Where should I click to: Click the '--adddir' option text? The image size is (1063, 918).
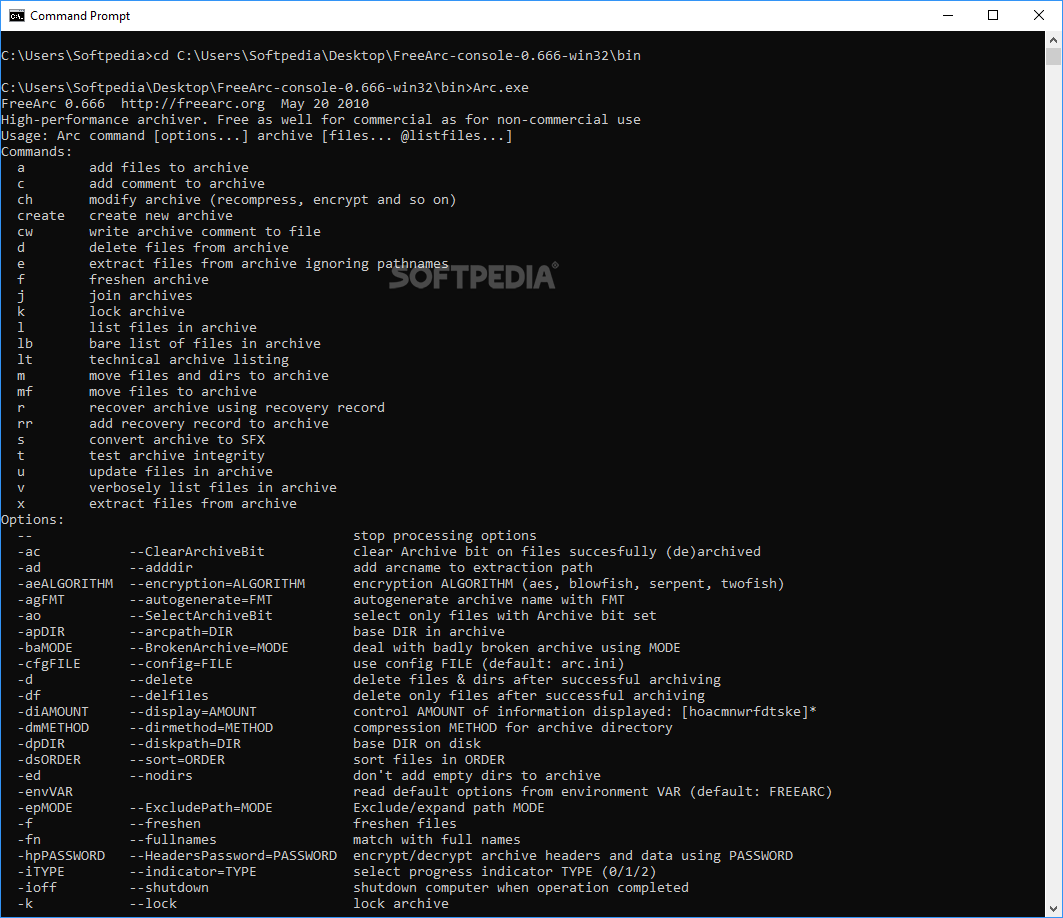point(161,567)
